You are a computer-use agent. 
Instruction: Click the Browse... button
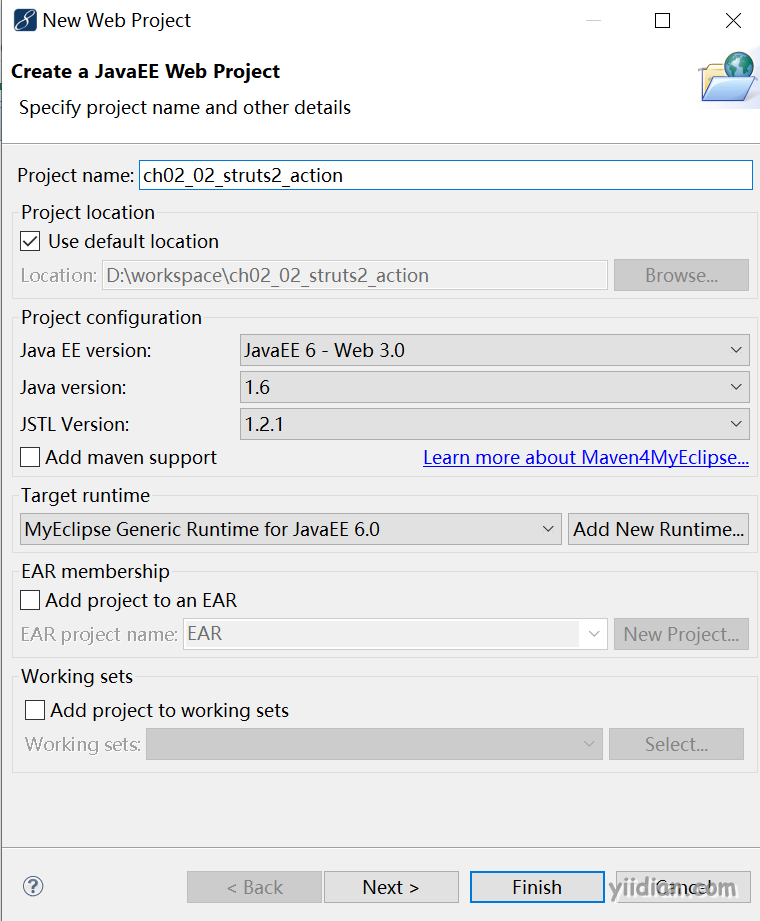pos(681,275)
